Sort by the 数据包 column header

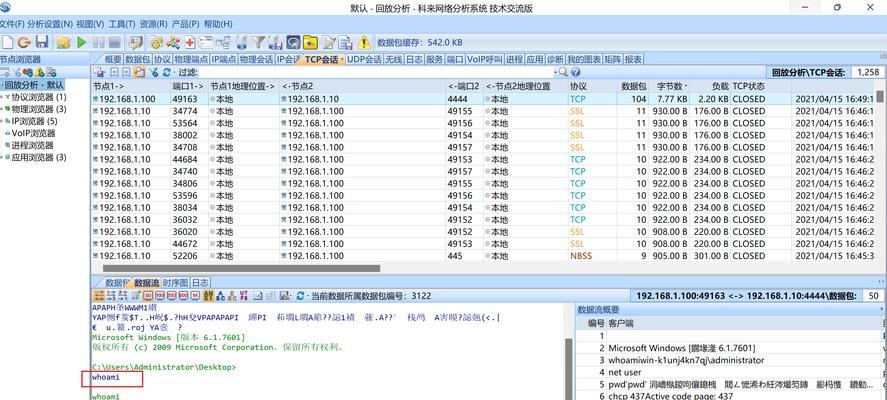tap(633, 87)
